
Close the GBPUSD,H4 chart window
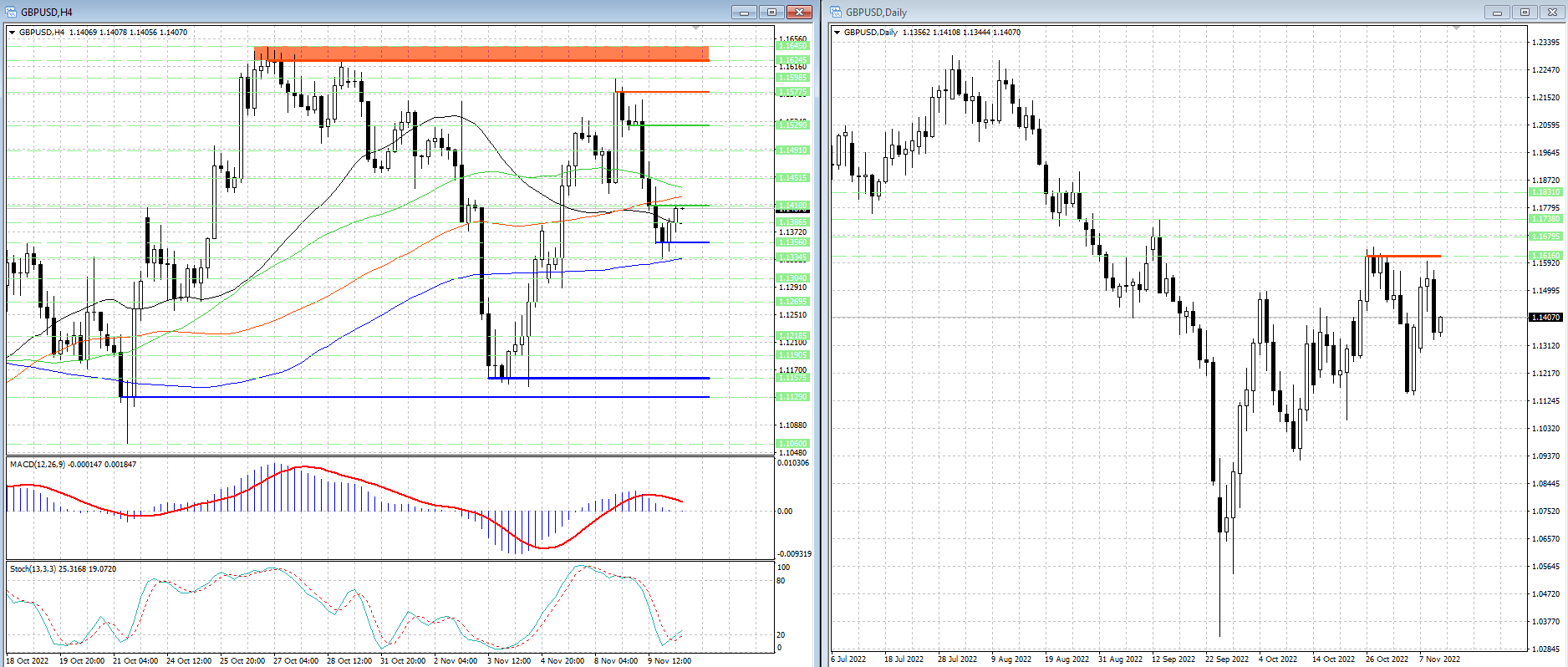[x=800, y=13]
